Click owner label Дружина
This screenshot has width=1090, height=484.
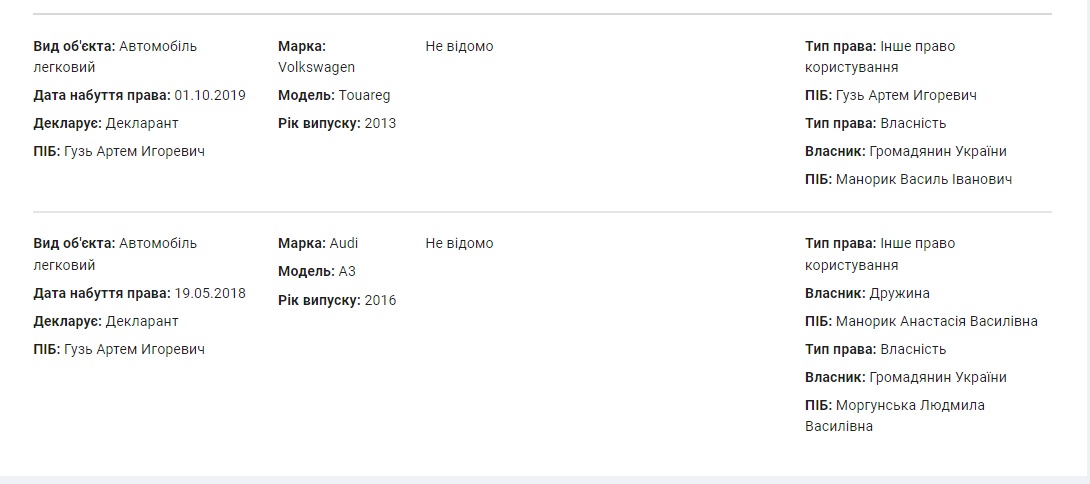coord(900,293)
